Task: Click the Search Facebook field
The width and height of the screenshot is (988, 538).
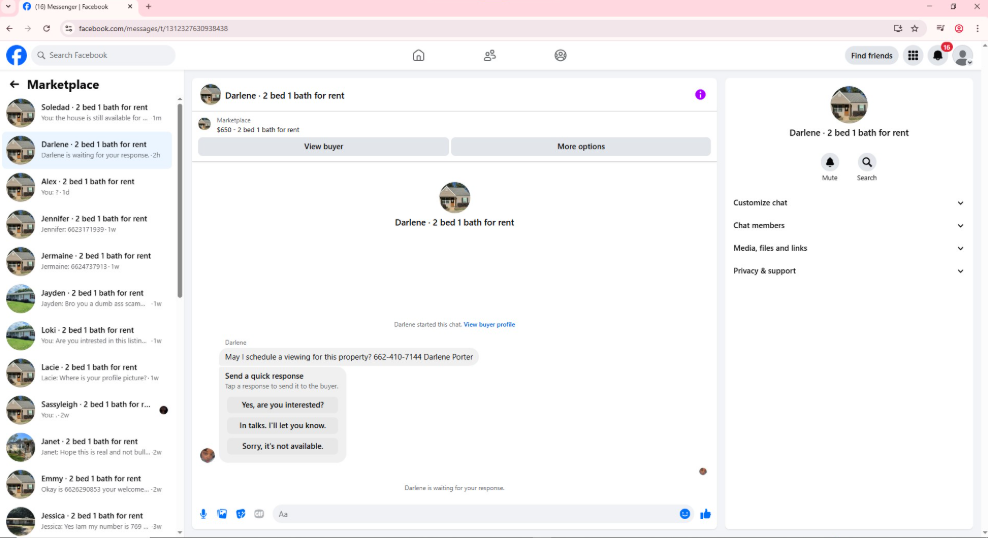Action: pyautogui.click(x=103, y=55)
